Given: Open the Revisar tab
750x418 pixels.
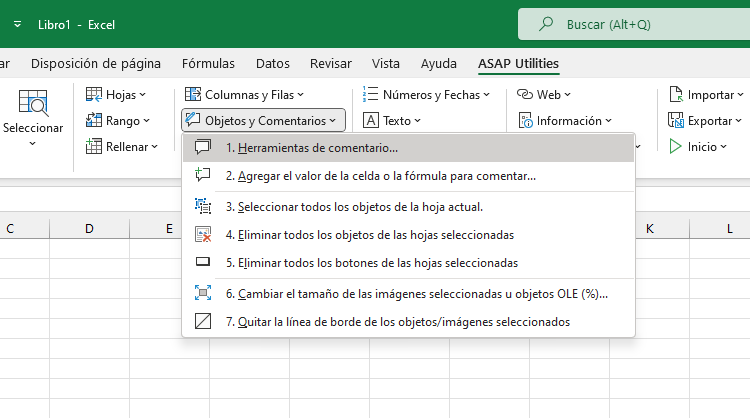Looking at the screenshot, I should (331, 64).
